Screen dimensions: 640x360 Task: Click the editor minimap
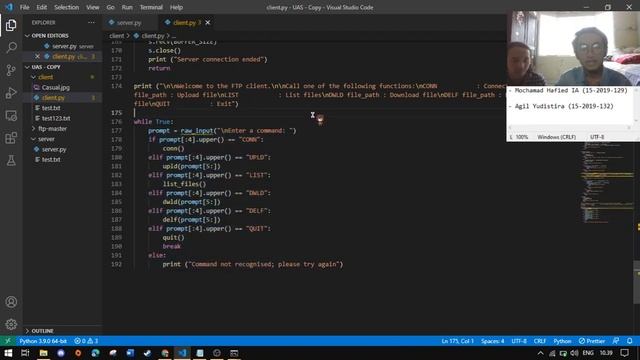607,184
